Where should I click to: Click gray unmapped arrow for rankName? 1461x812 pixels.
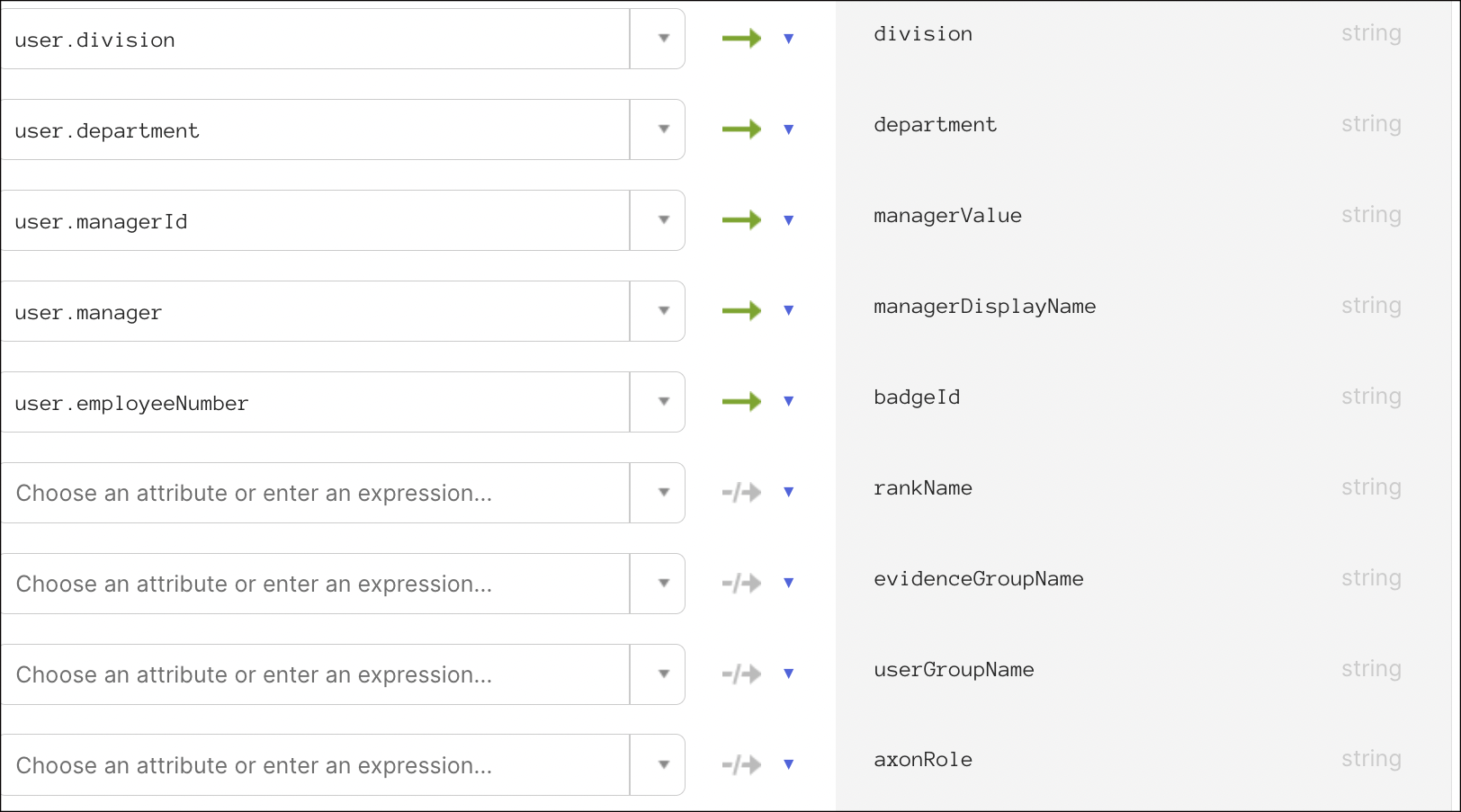coord(741,493)
